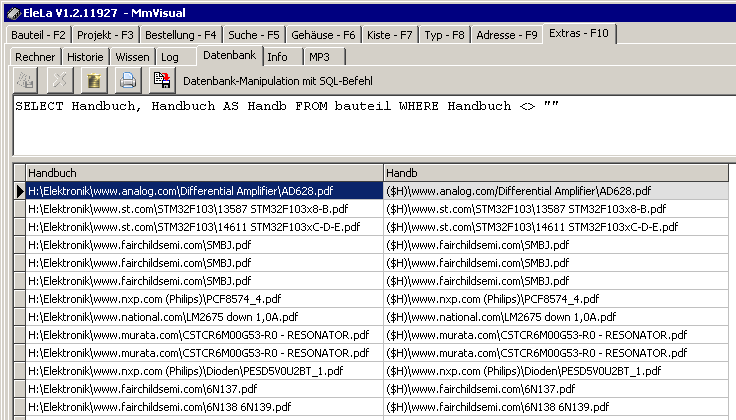Select Handb cell ($H) 13587 STM32F103x8-B.pdf
Image resolution: width=736 pixels, height=420 pixels.
(556, 209)
